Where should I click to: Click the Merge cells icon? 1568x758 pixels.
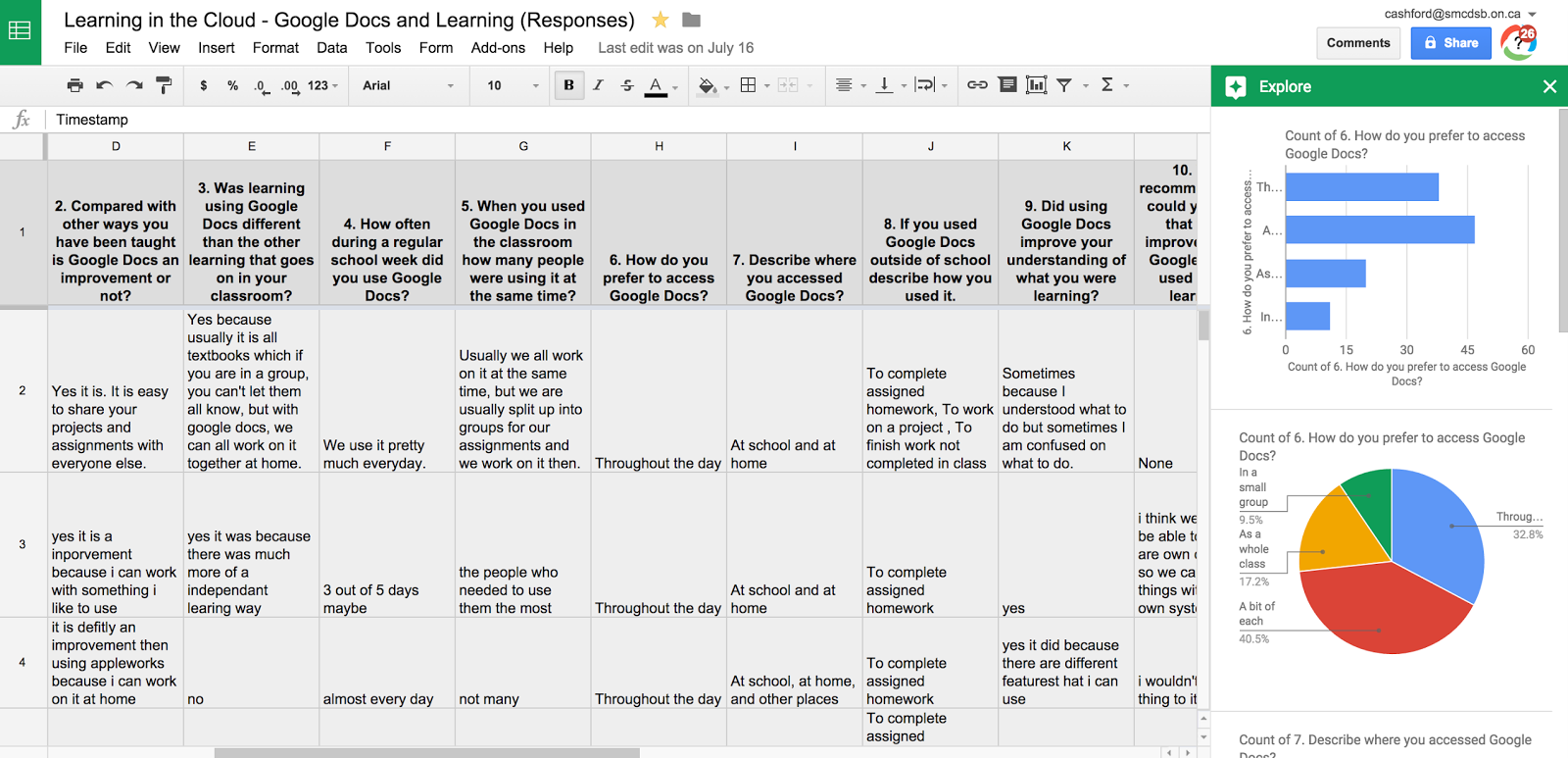click(x=788, y=85)
